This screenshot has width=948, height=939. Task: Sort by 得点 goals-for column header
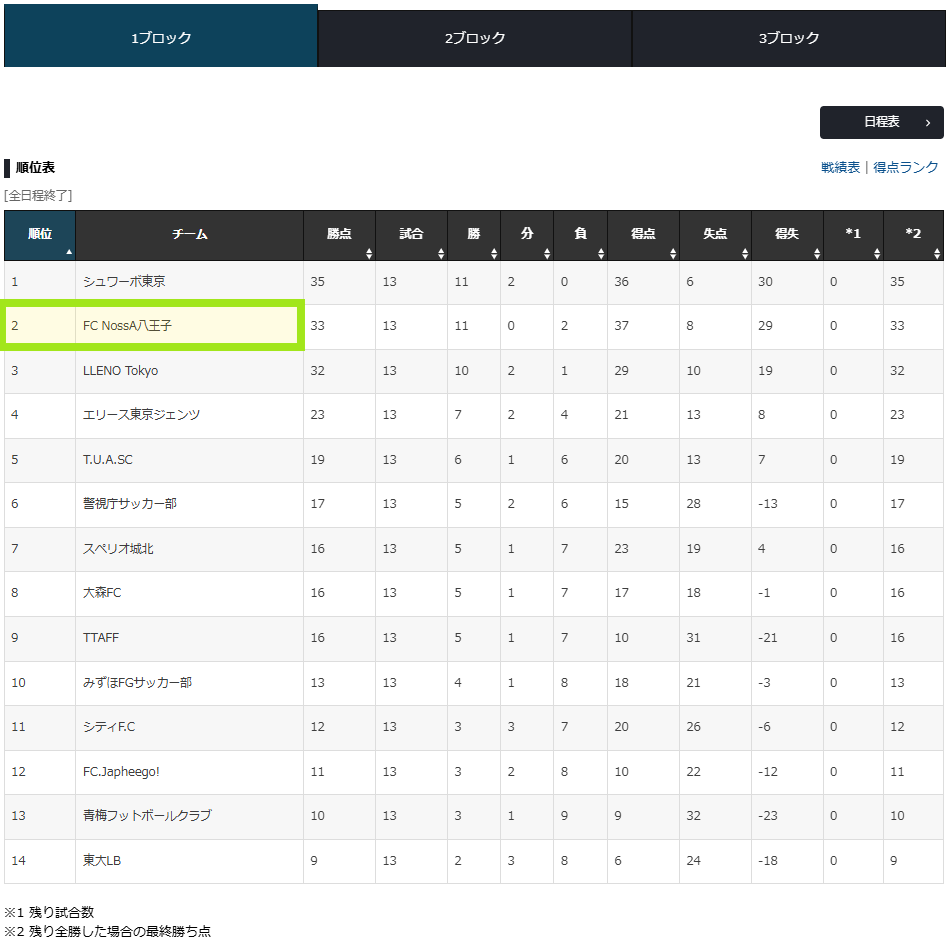point(643,235)
